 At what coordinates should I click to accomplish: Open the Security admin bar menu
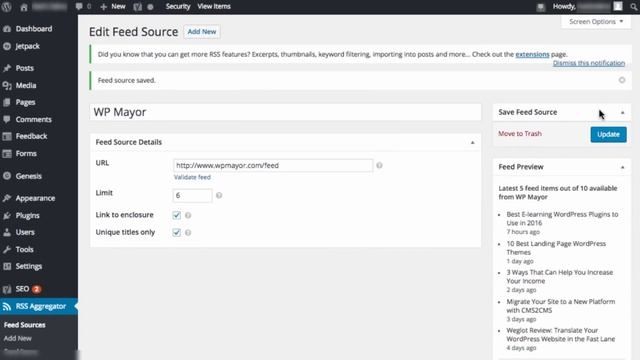pos(178,7)
